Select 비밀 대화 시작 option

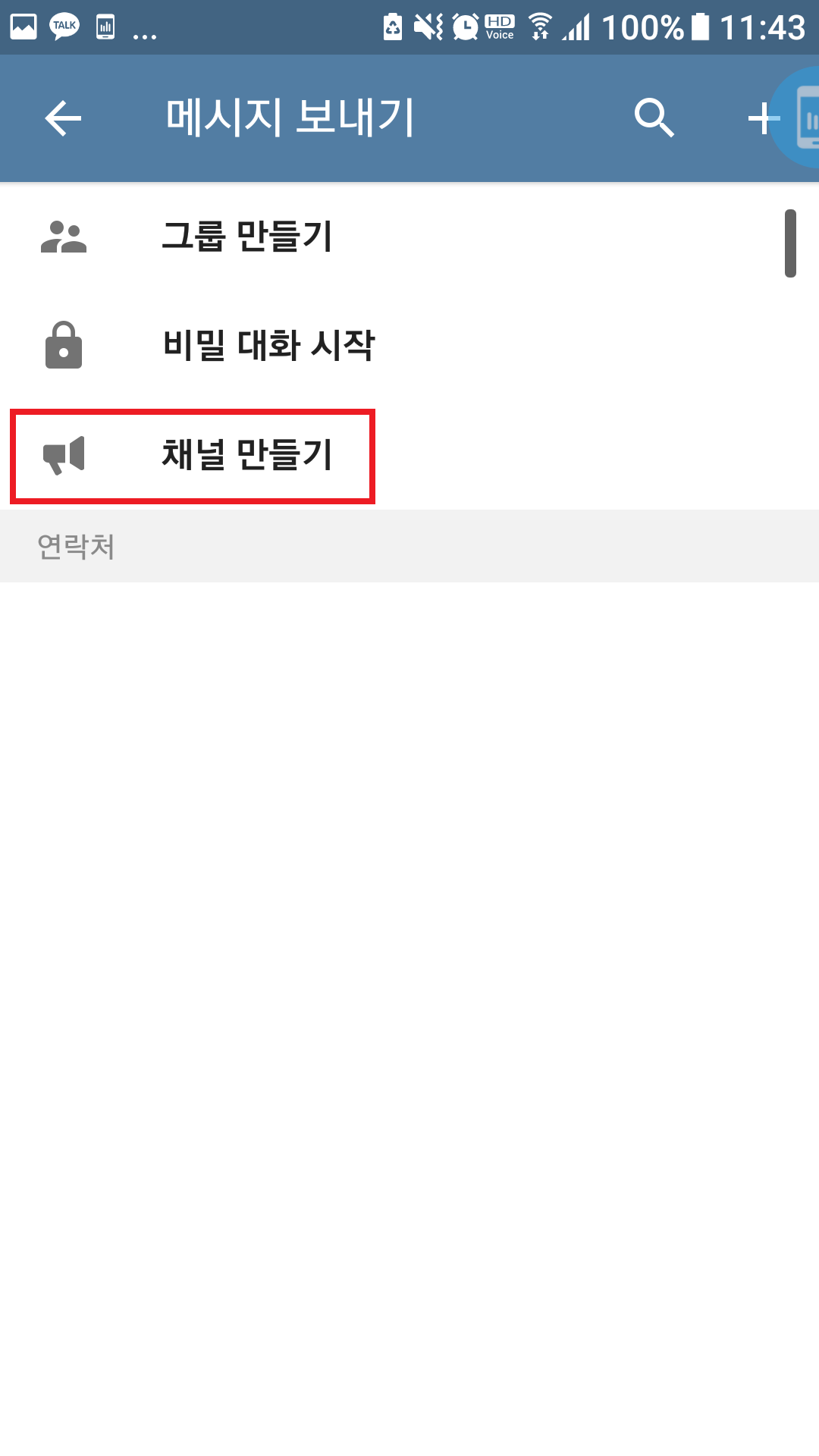pyautogui.click(x=409, y=345)
